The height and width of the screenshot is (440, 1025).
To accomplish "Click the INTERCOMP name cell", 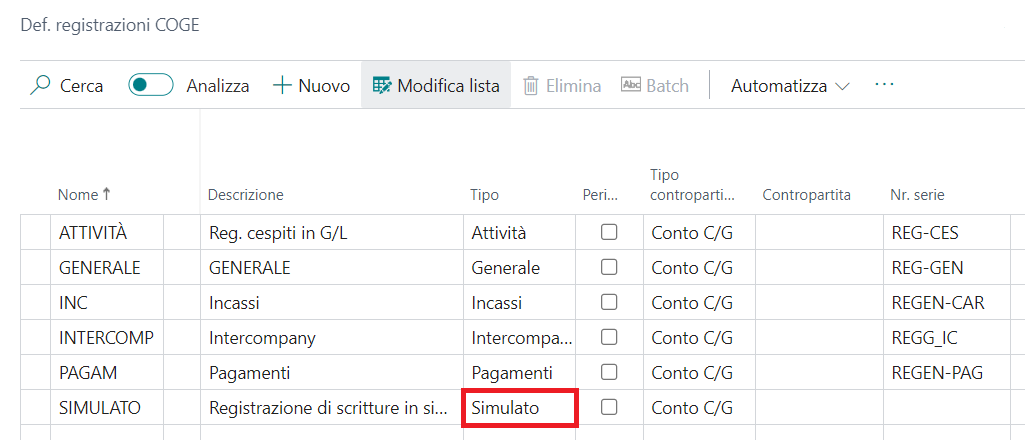I will coord(107,338).
